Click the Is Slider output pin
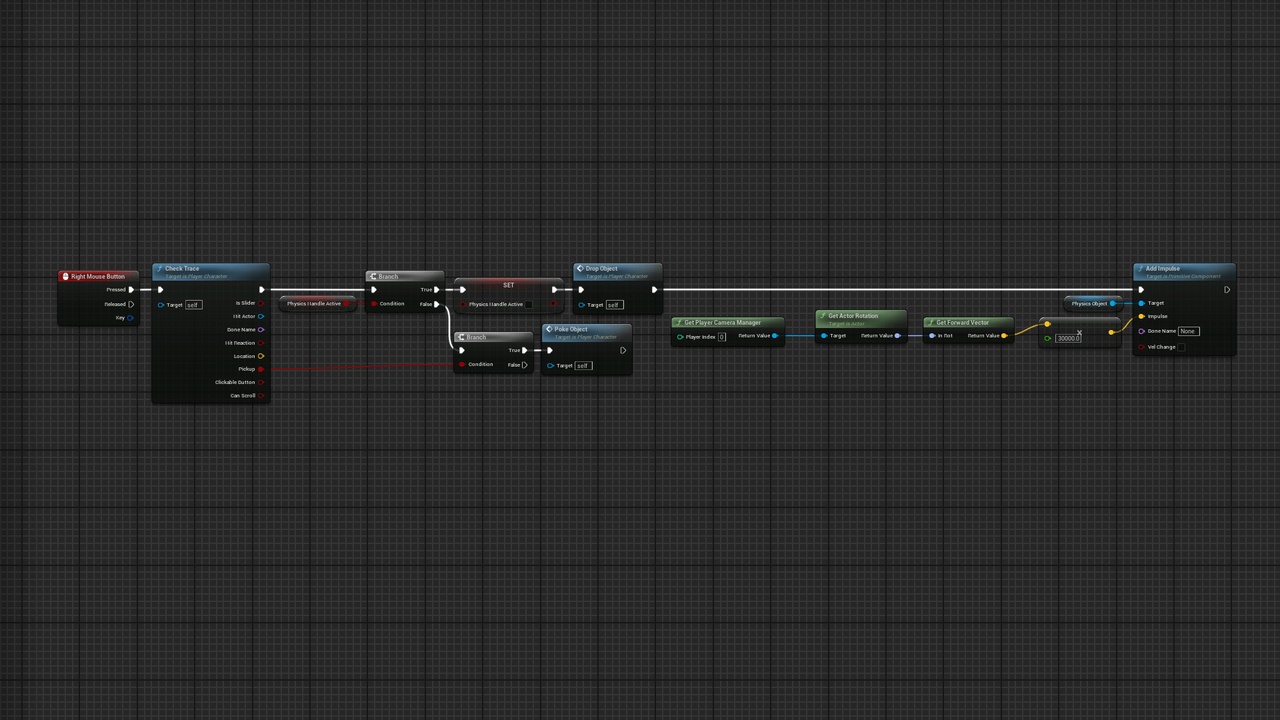 click(x=261, y=303)
